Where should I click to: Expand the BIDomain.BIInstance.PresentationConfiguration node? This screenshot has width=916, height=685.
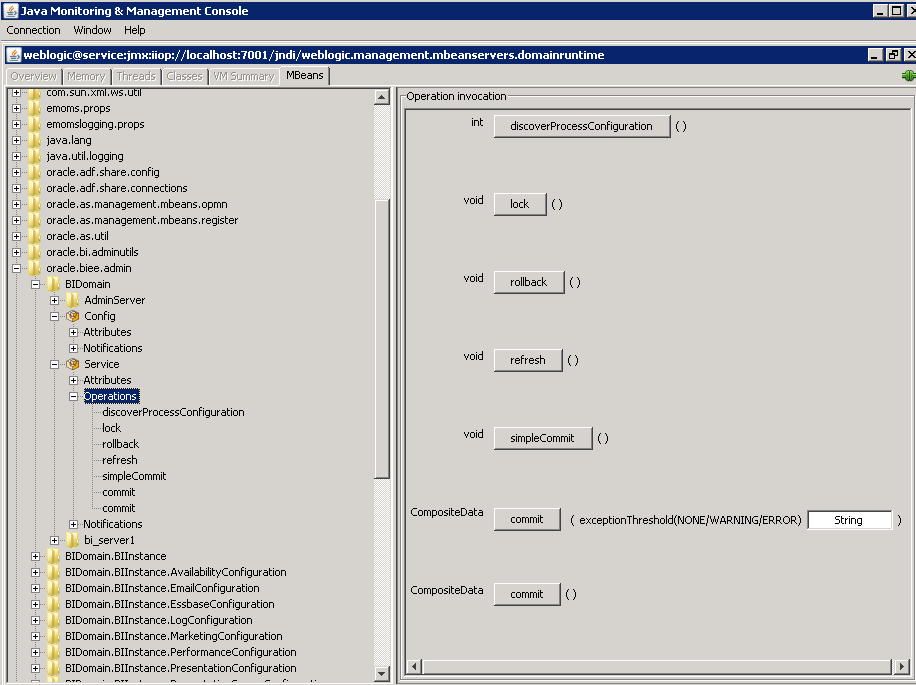pyautogui.click(x=36, y=668)
